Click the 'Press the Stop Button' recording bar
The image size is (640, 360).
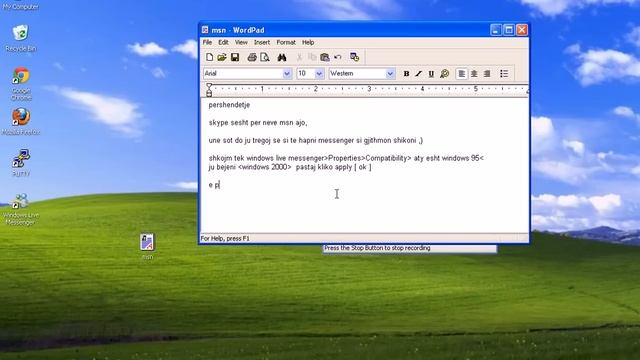coord(409,248)
